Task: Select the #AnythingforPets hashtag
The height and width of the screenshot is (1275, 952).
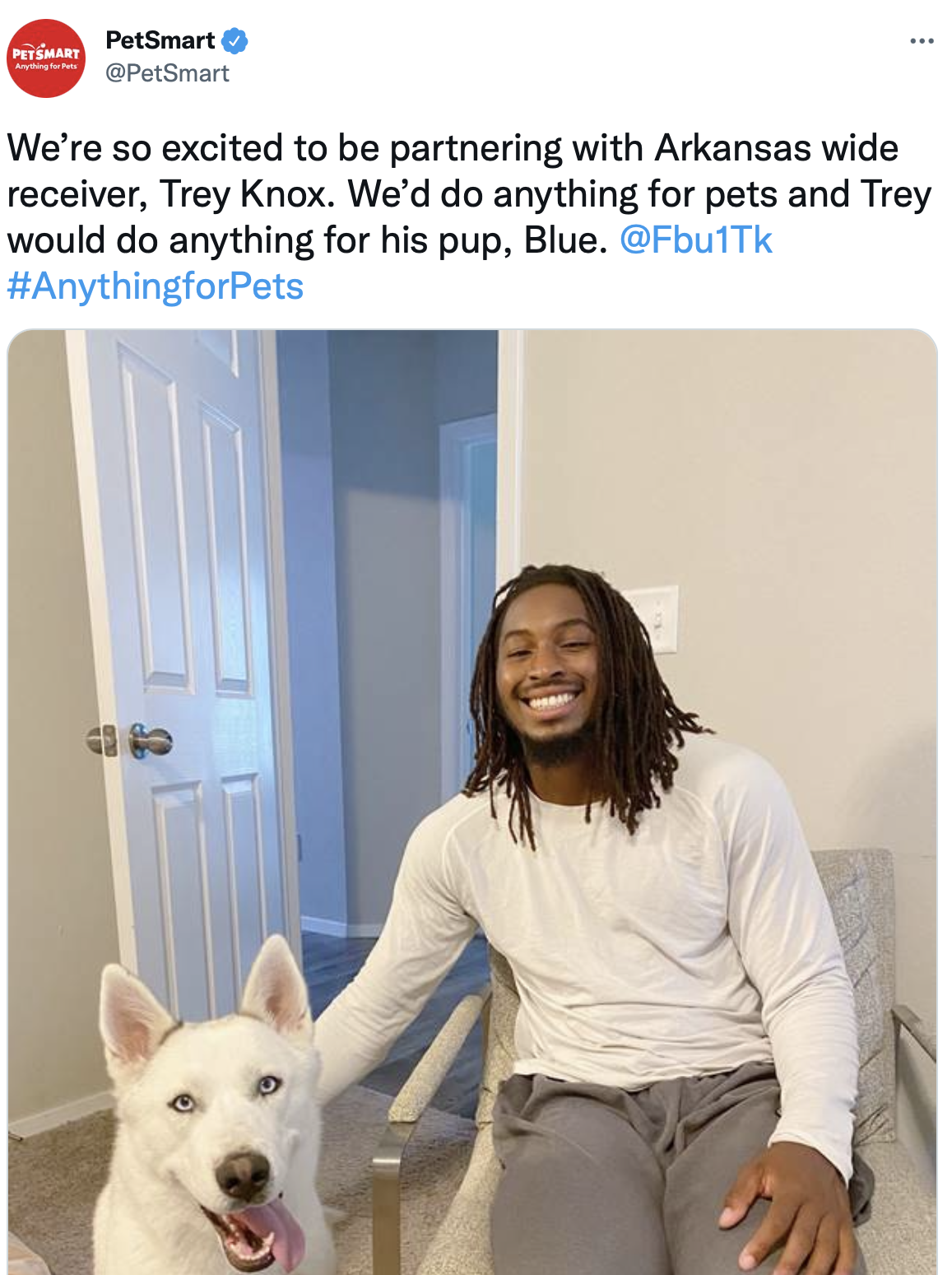Action: (x=156, y=286)
